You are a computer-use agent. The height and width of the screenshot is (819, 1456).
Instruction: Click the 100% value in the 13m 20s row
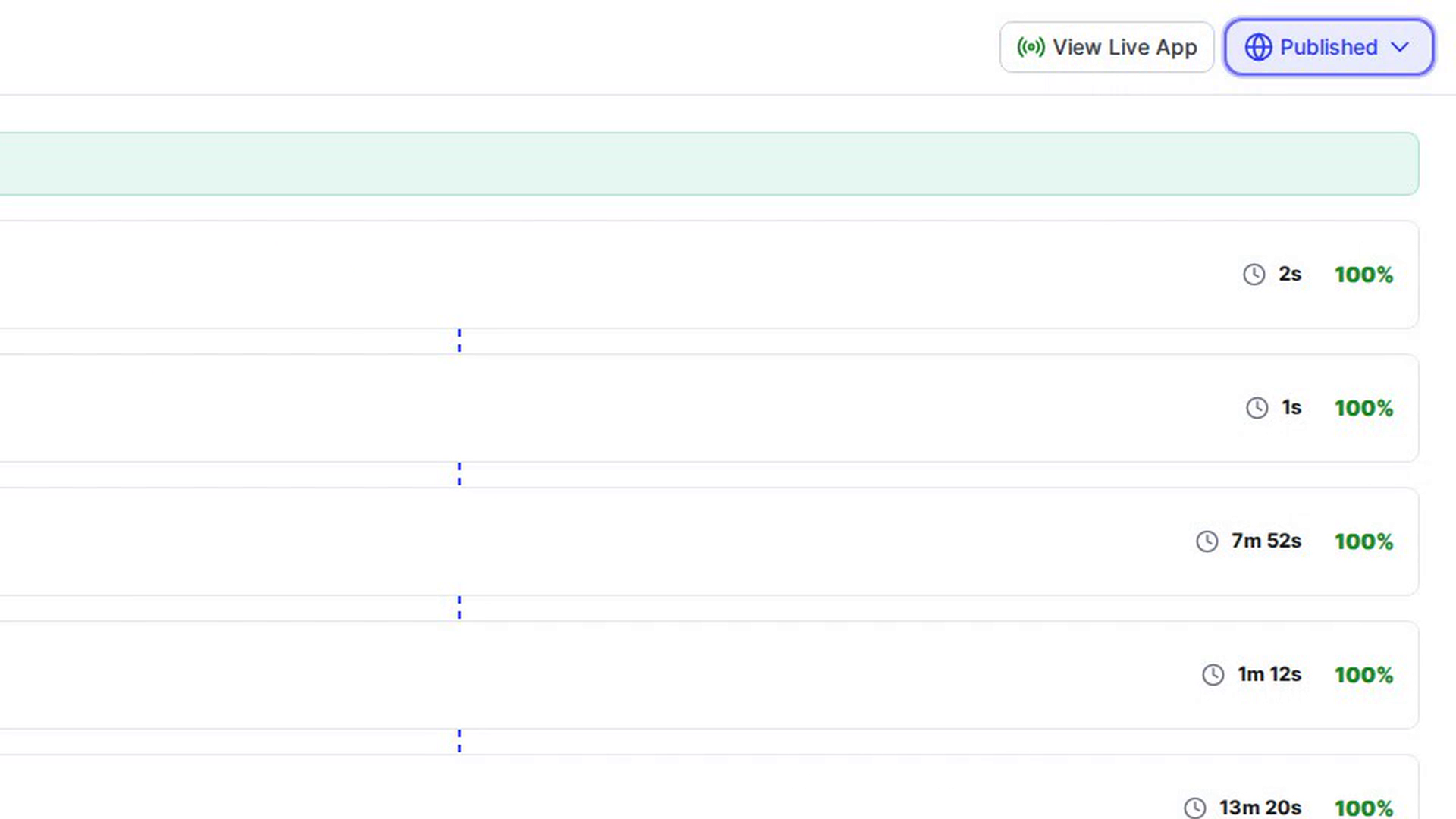click(x=1364, y=808)
